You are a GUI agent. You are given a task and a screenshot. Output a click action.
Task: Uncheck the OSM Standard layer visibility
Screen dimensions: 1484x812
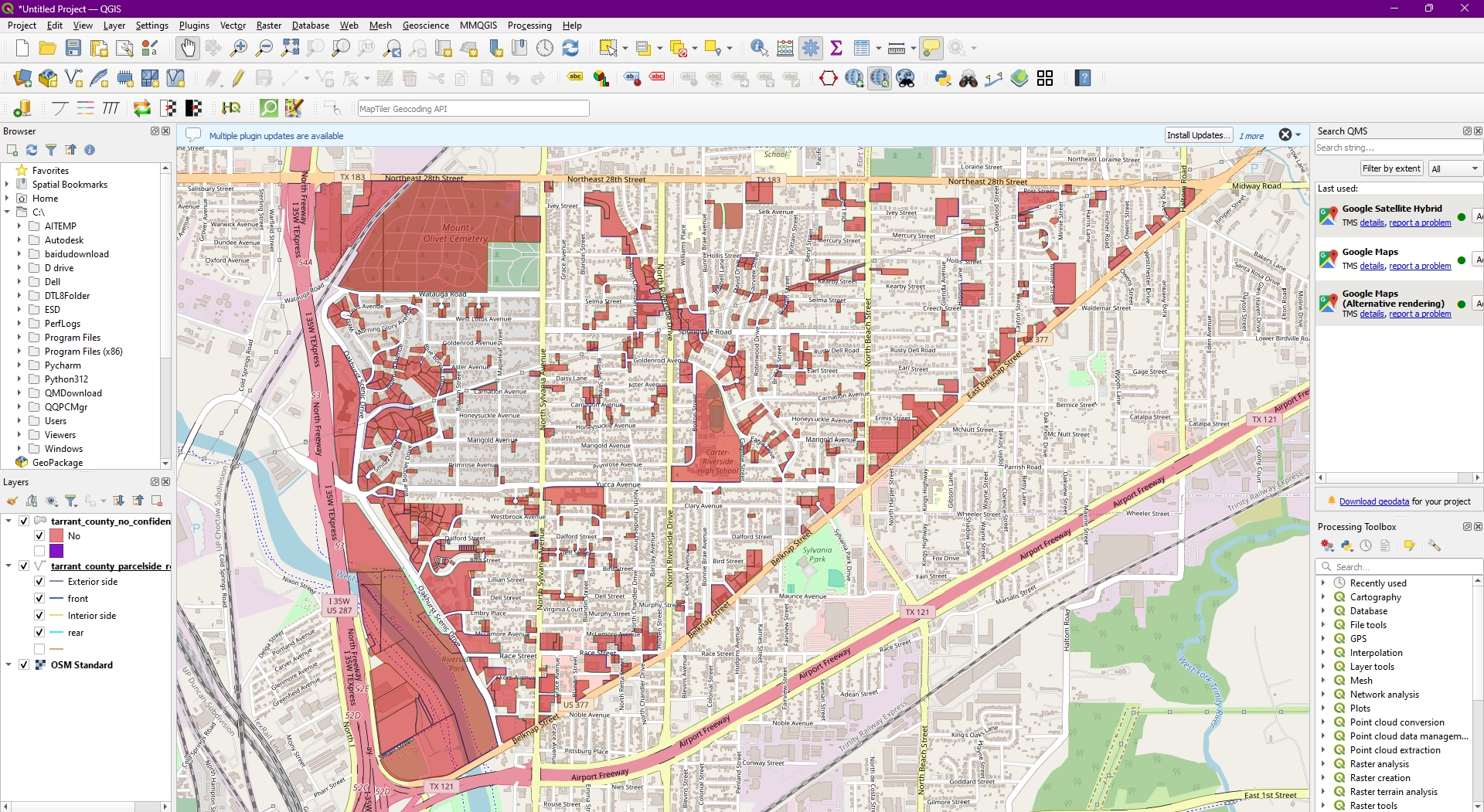(x=24, y=665)
